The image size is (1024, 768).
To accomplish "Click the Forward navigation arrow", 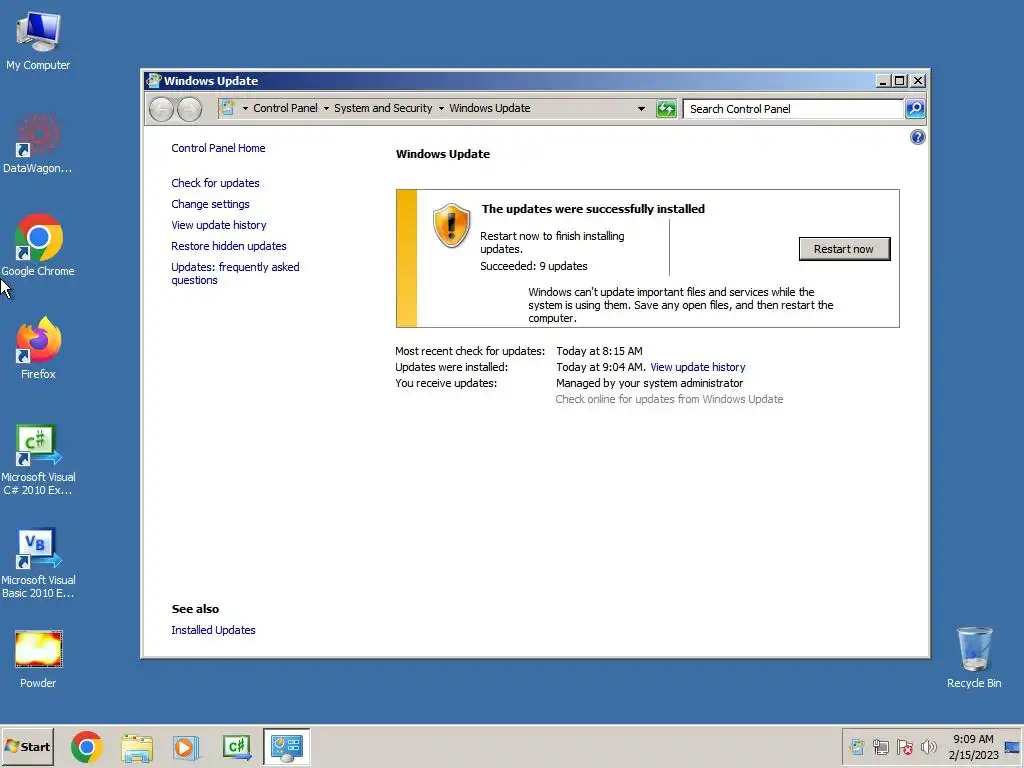I will pos(189,109).
